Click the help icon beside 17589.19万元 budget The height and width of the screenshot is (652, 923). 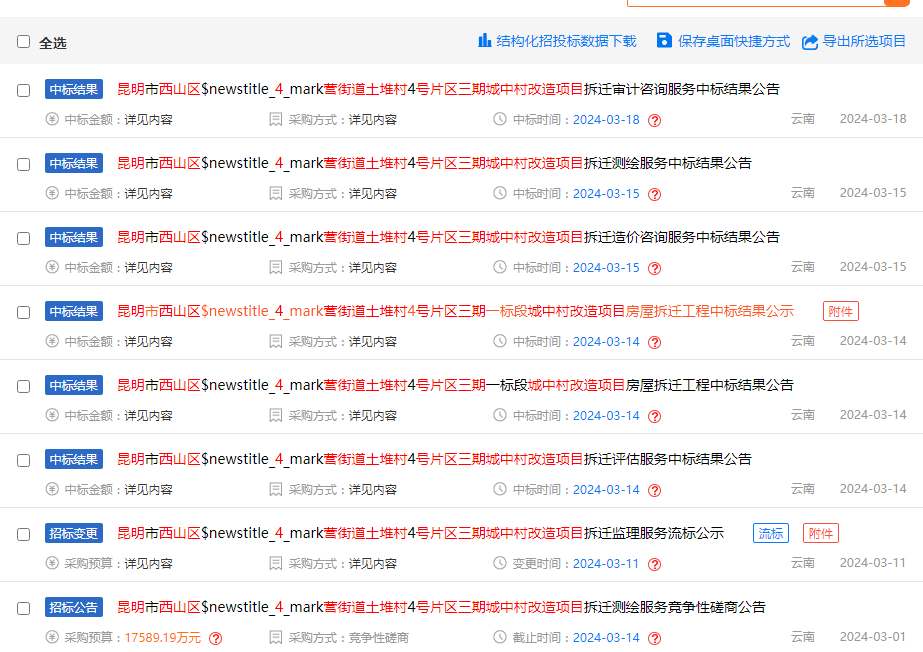pos(216,638)
